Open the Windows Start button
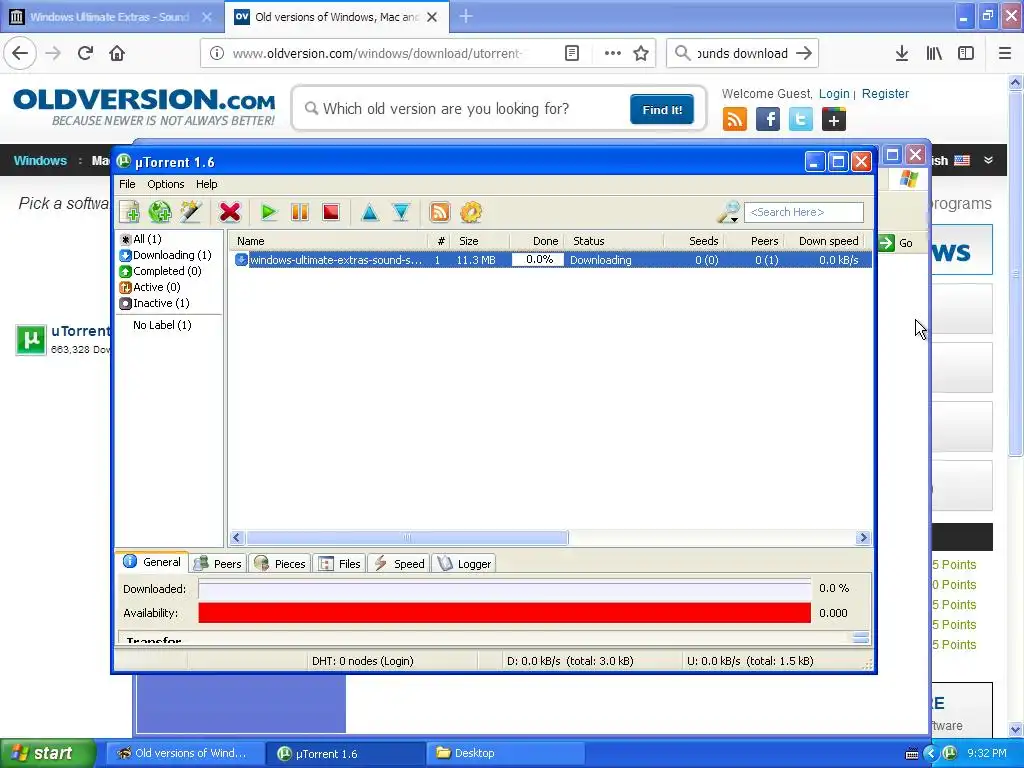1024x768 pixels. click(48, 753)
